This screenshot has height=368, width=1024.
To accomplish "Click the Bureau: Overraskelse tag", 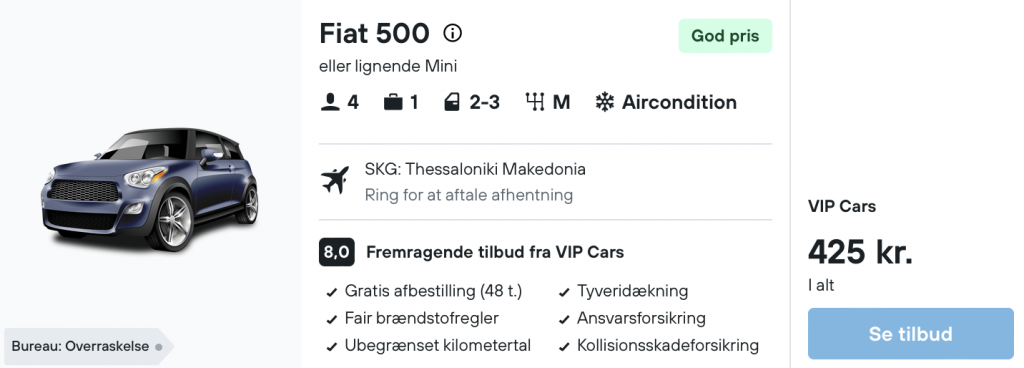I will pyautogui.click(x=88, y=346).
